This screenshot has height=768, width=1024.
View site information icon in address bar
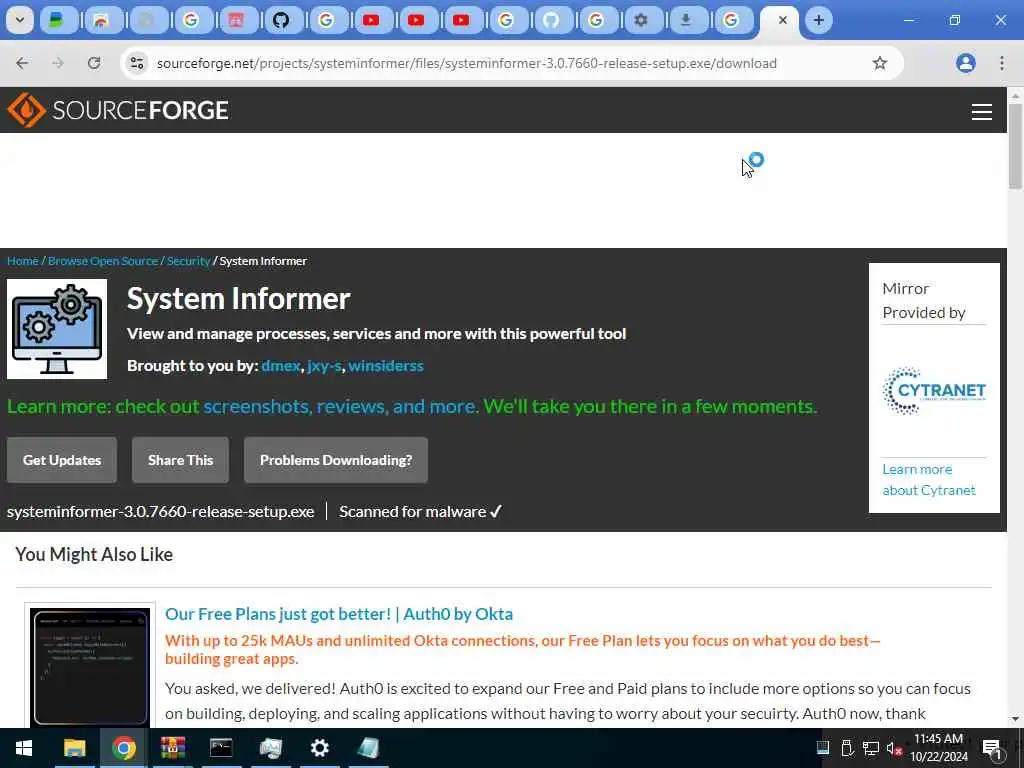(136, 63)
